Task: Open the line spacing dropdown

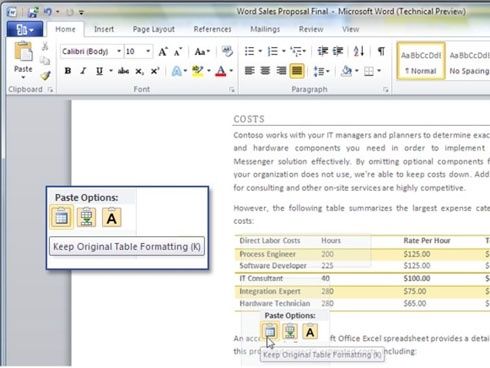Action: [321, 71]
